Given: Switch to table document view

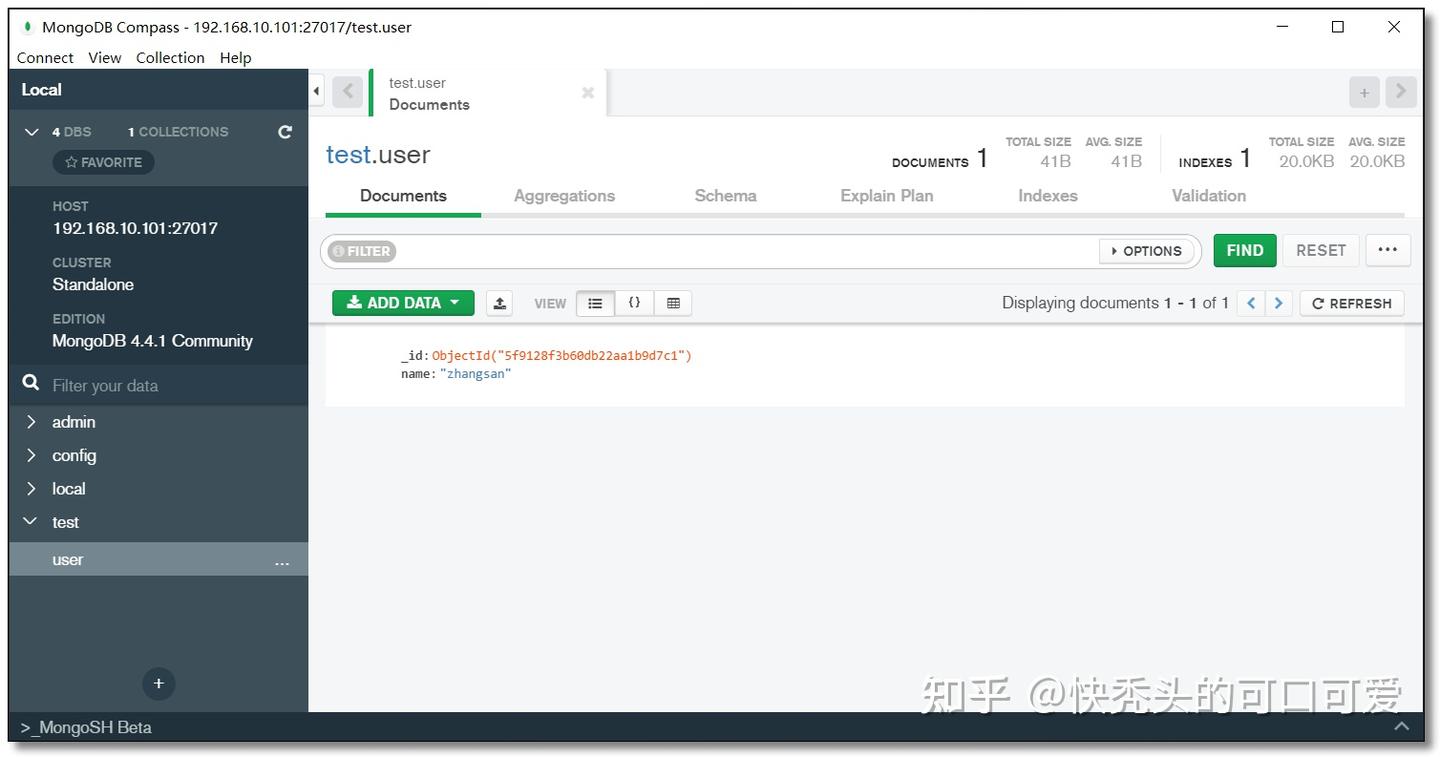Looking at the screenshot, I should pyautogui.click(x=672, y=302).
